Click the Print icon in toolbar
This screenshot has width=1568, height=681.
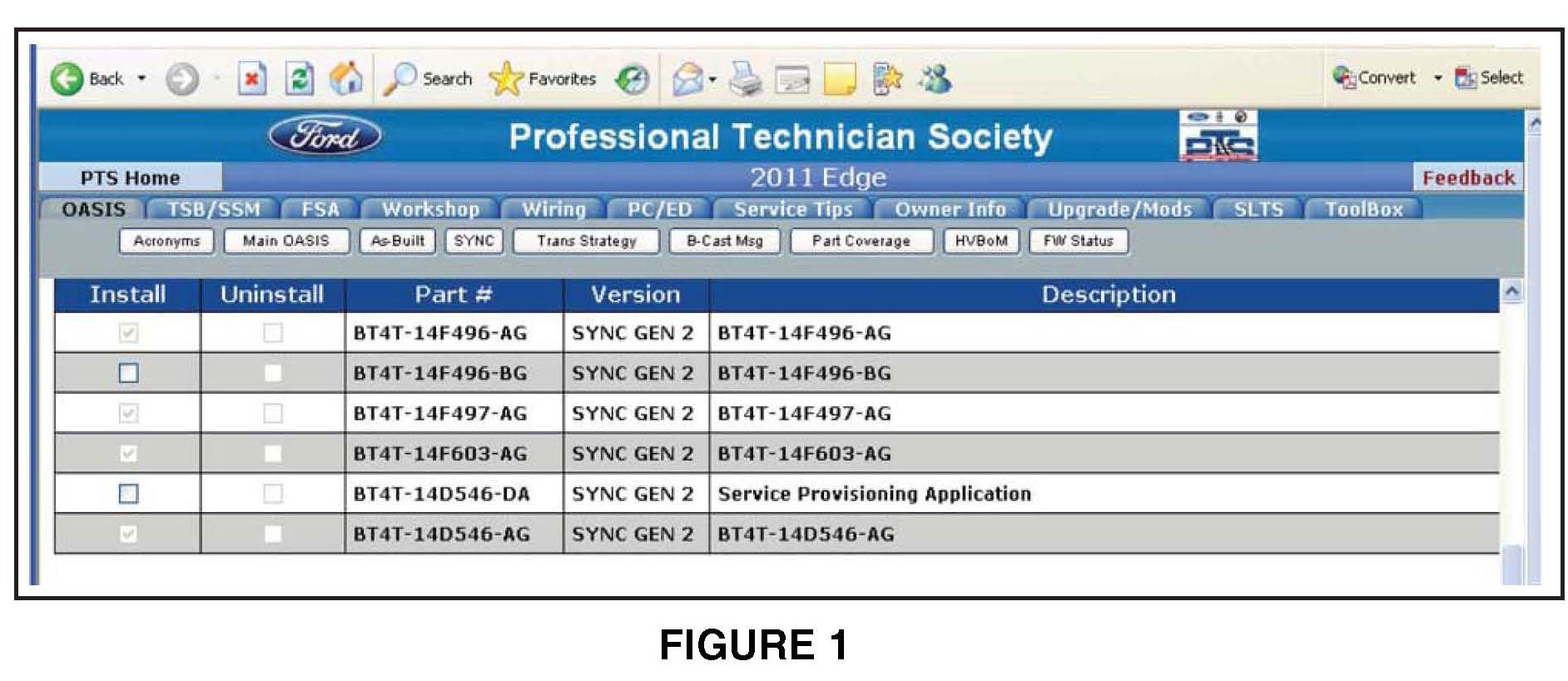click(x=745, y=79)
